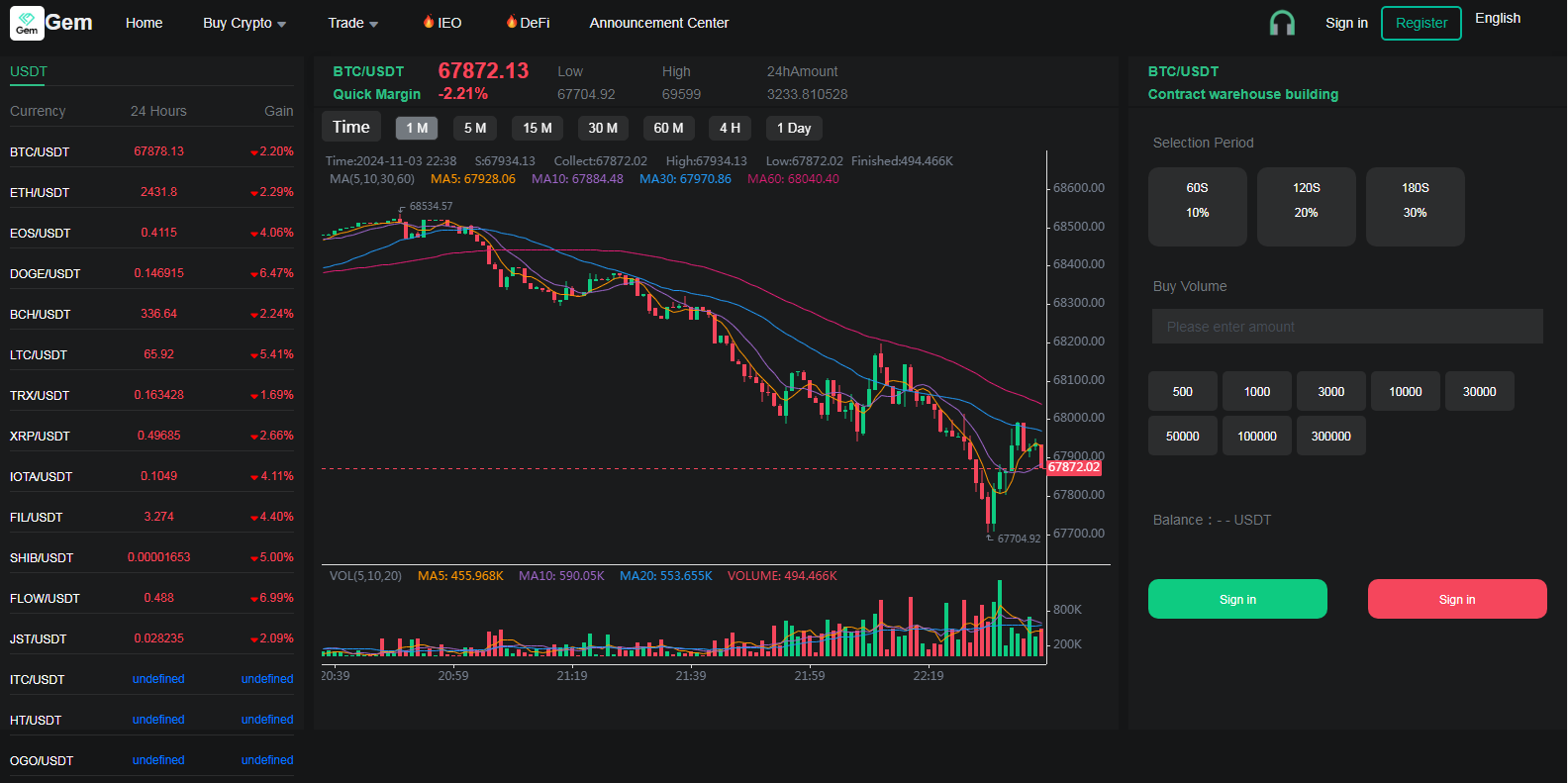This screenshot has height=783, width=1568.
Task: Click the red Sign in button
Action: click(1456, 599)
